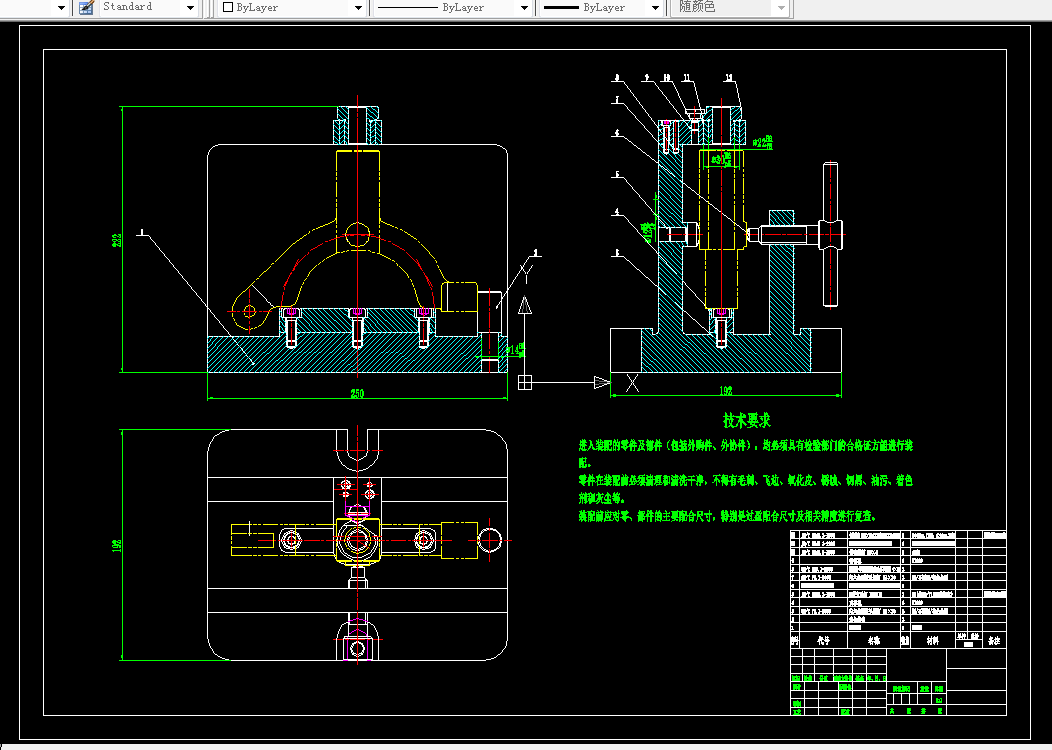The image size is (1052, 750).
Task: Expand the ByLayer linetype dropdown
Action: (x=523, y=7)
